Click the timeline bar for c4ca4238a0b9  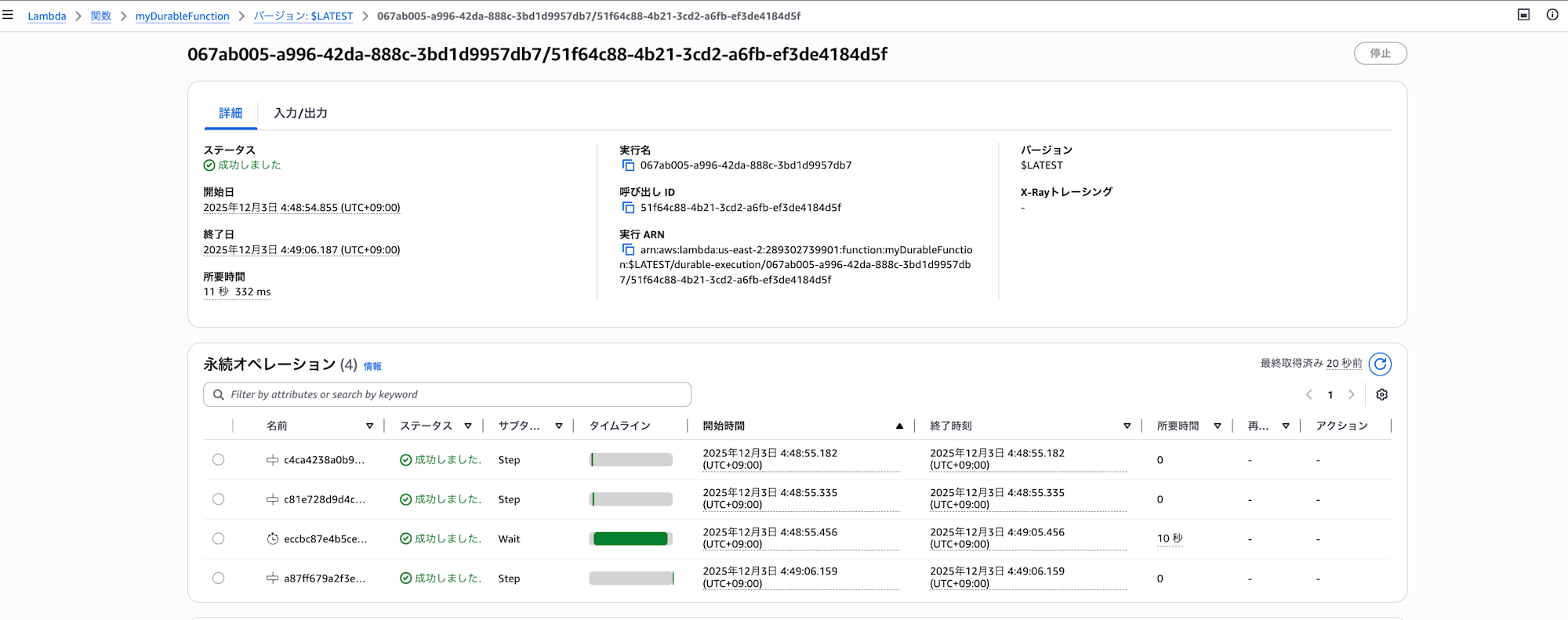(631, 460)
